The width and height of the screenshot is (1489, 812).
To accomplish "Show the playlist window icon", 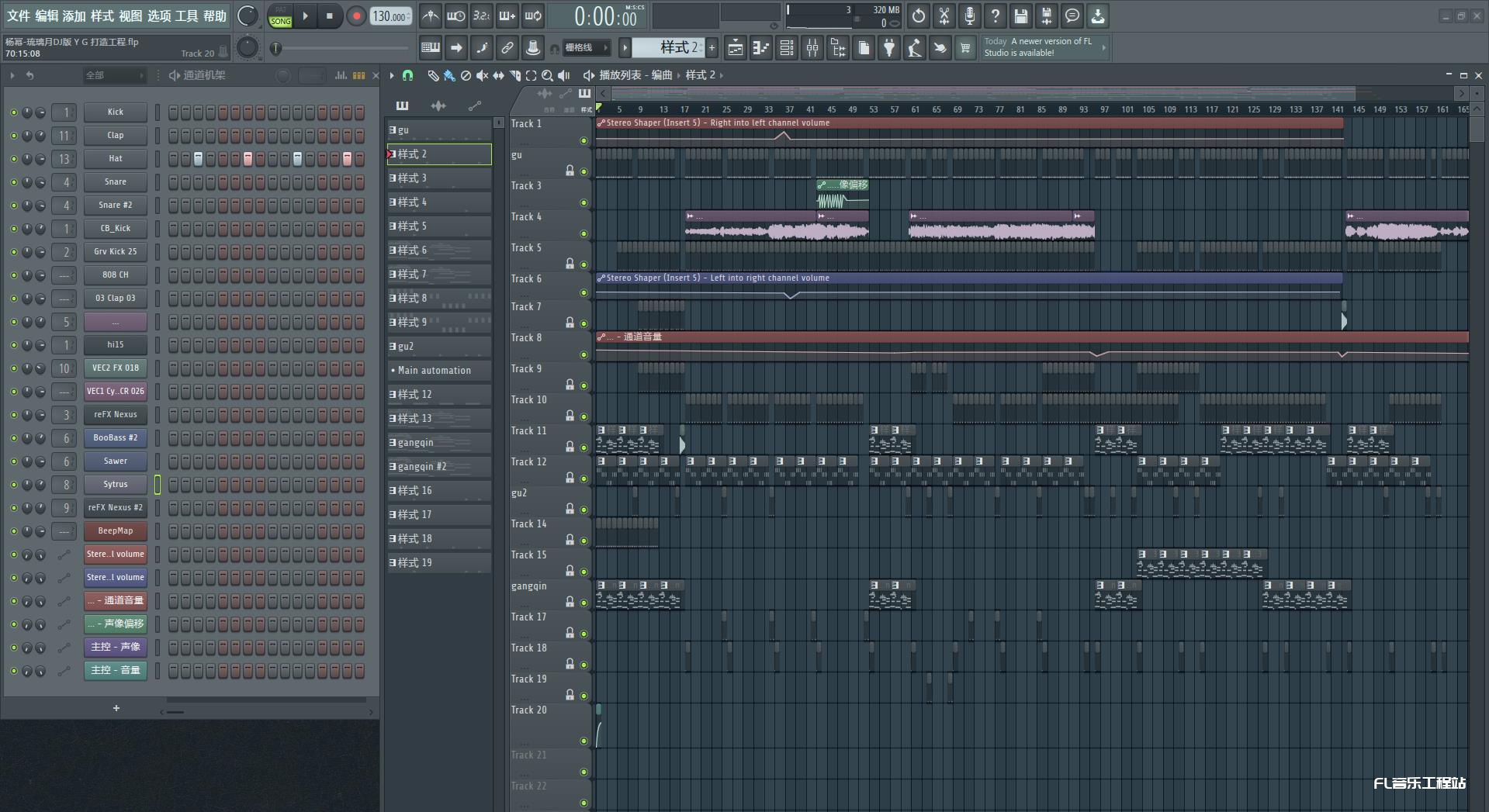I will coord(736,48).
